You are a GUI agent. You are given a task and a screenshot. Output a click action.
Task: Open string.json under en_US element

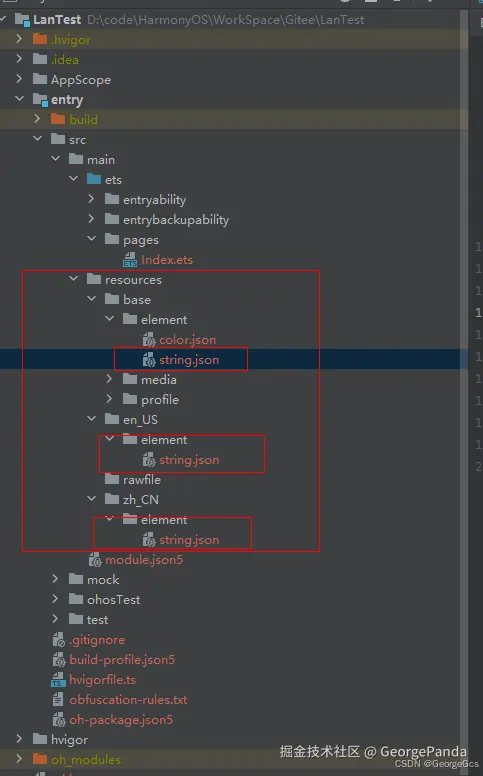point(189,460)
